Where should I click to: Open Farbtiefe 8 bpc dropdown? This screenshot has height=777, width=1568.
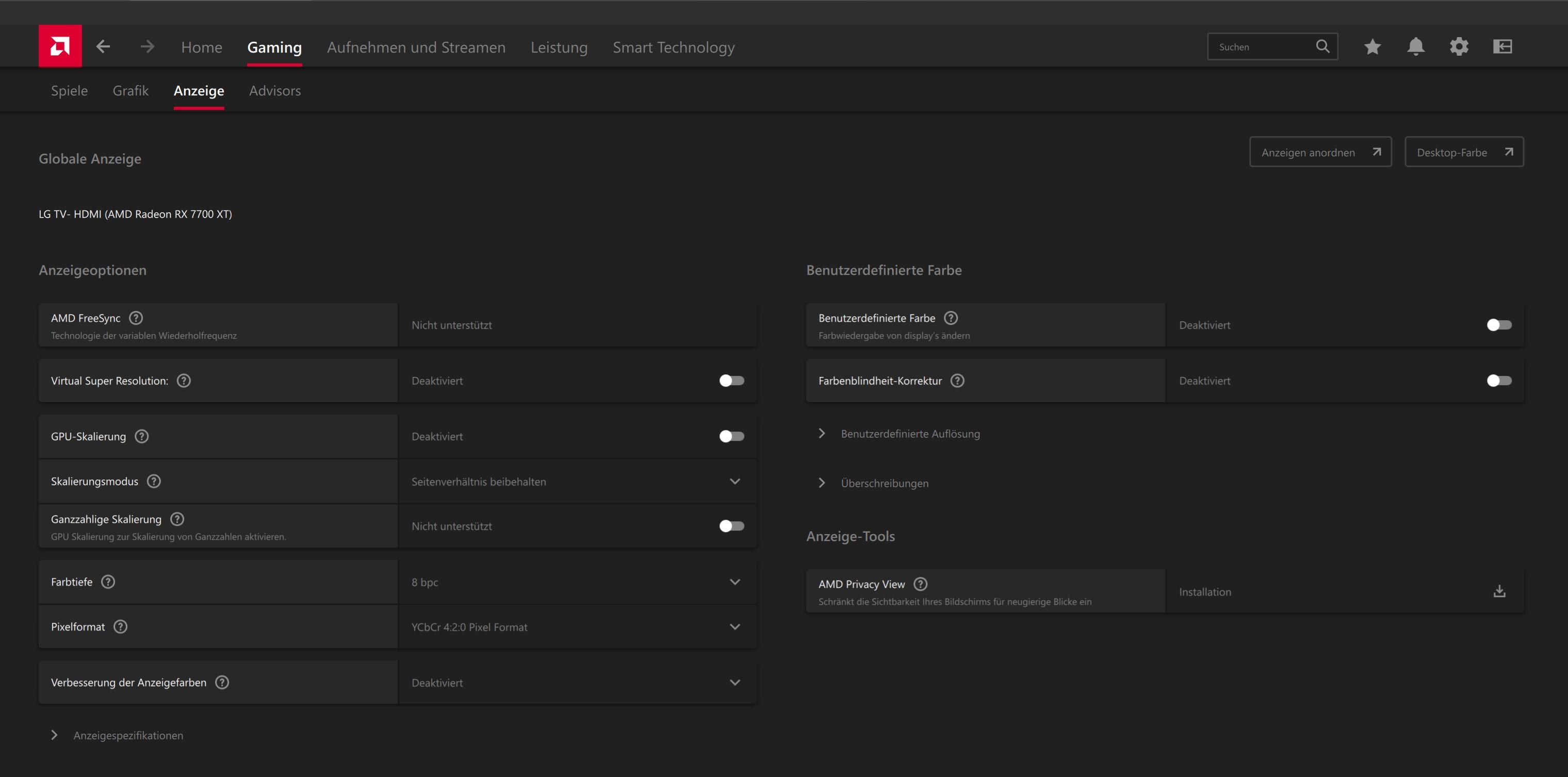point(577,582)
